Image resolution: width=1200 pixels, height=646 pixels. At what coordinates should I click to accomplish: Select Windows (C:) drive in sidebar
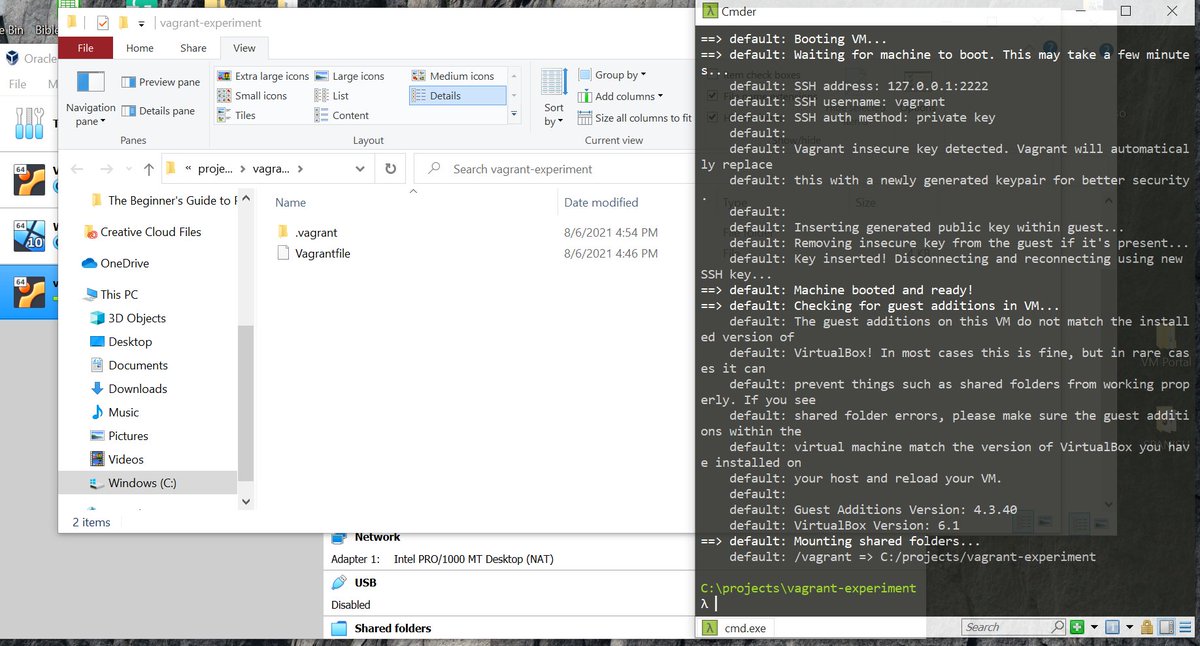[x=148, y=483]
